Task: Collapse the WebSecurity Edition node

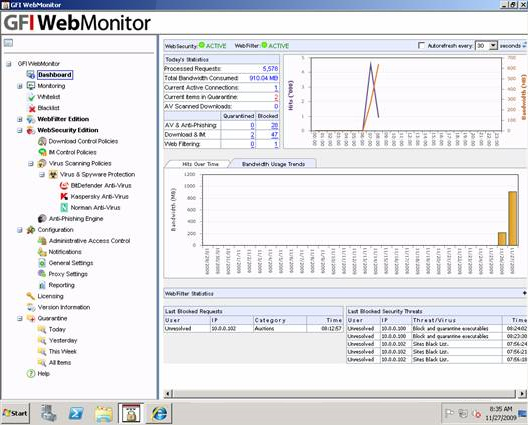Action: (20, 130)
